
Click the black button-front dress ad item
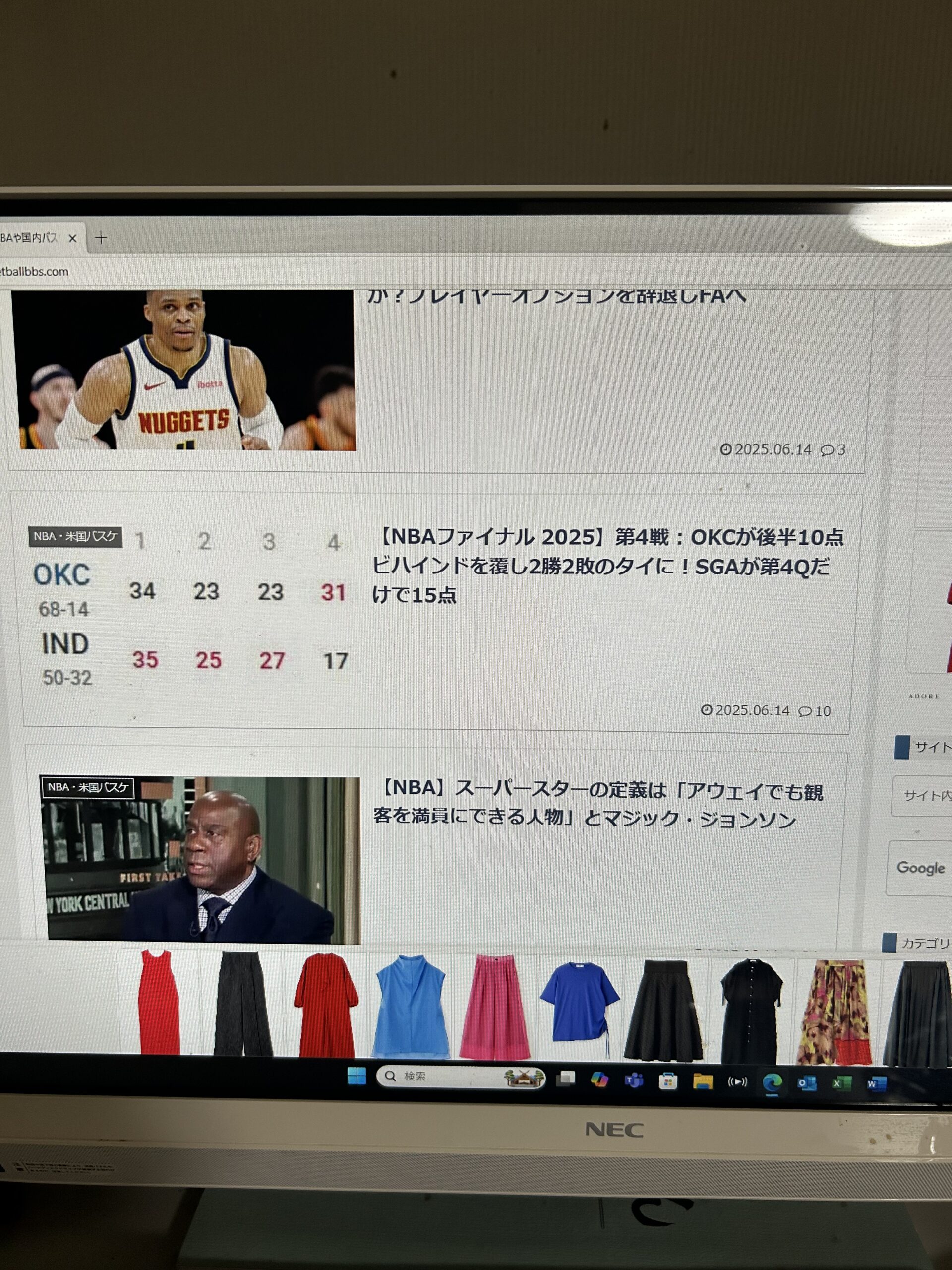pyautogui.click(x=751, y=1011)
